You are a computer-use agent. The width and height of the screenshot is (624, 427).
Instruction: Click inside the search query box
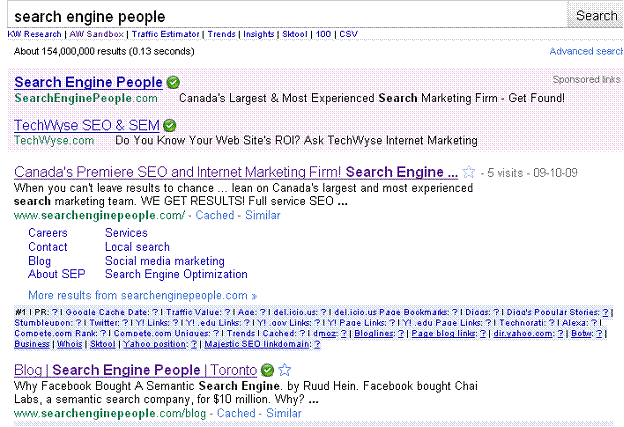coord(285,16)
